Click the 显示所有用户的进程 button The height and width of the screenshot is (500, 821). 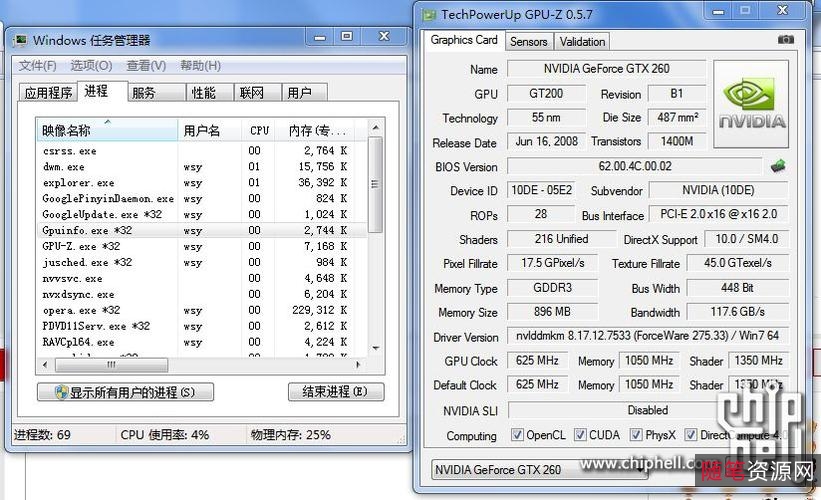(125, 392)
